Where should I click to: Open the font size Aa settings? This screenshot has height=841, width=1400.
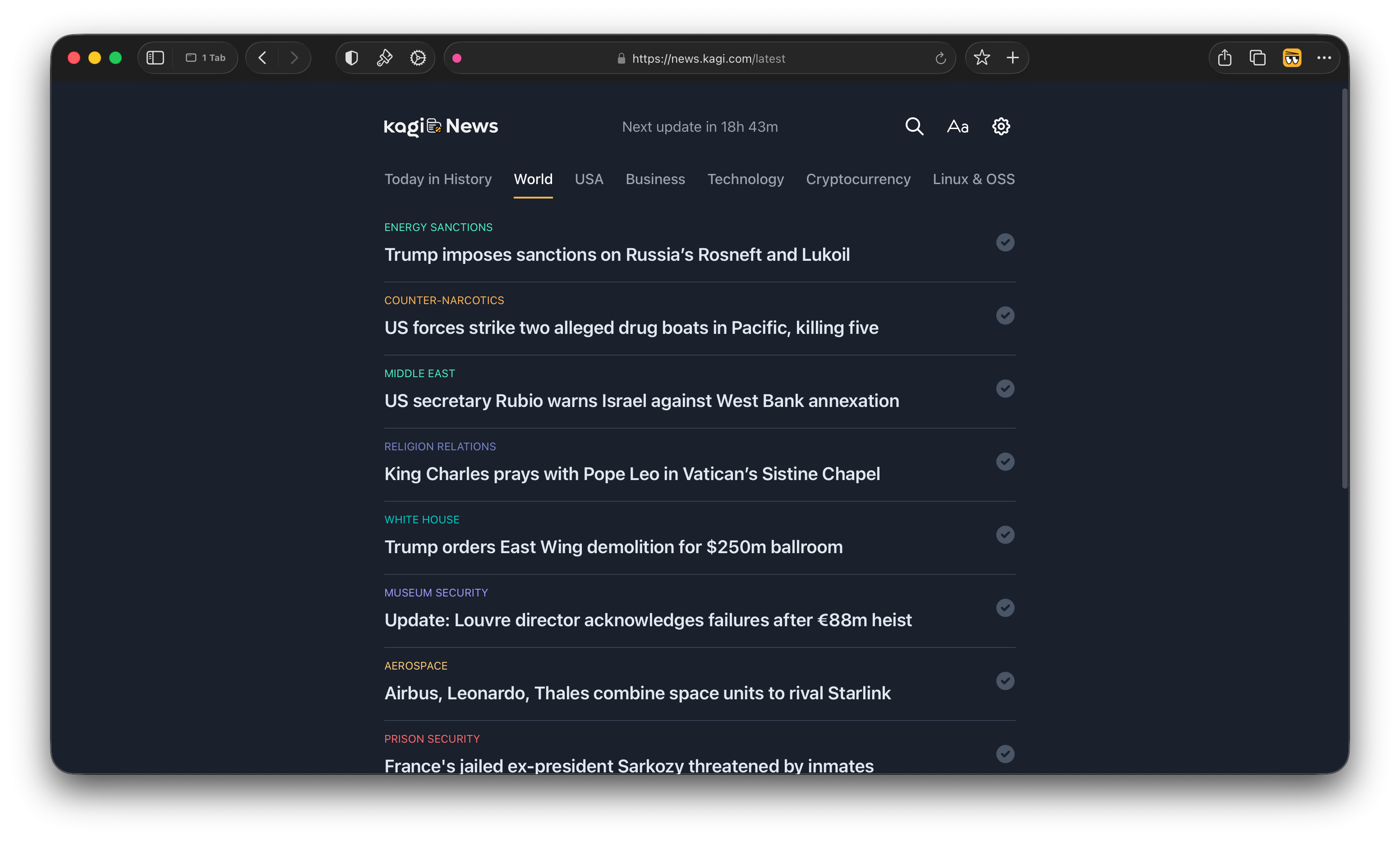coord(957,126)
